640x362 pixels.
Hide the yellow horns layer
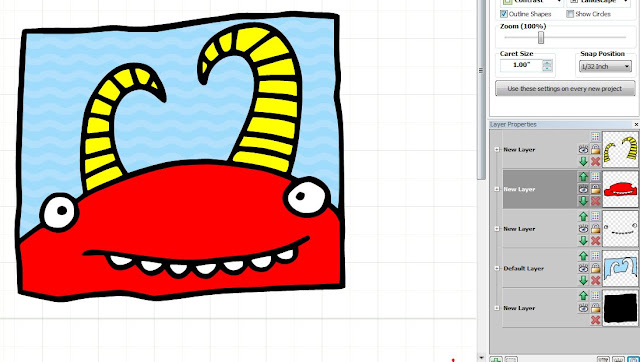[x=583, y=149]
